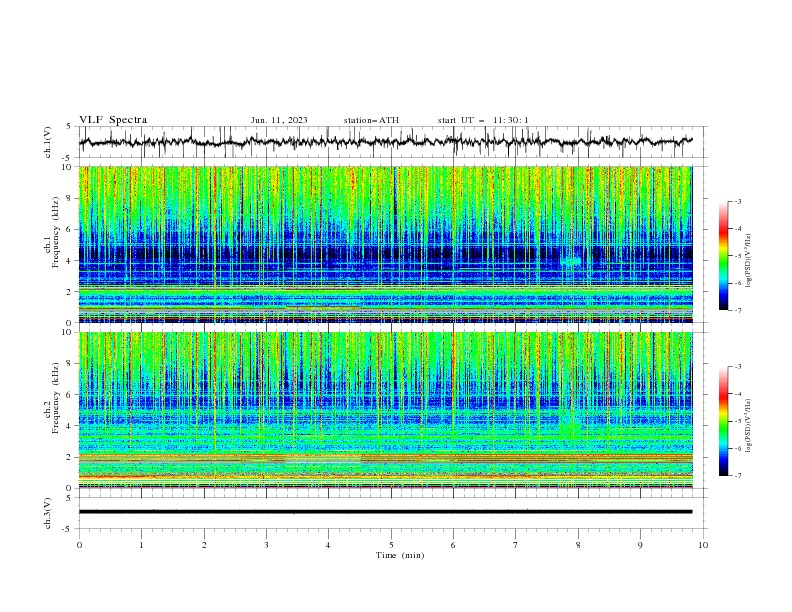Click the ch.1 frequency tick label "8"
The image size is (792, 612).
point(70,198)
